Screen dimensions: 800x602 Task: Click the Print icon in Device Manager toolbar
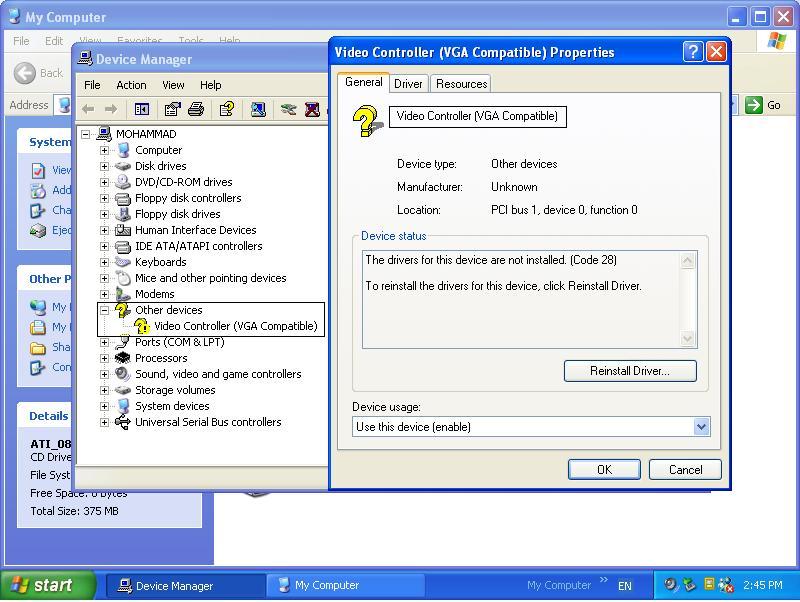click(x=196, y=110)
